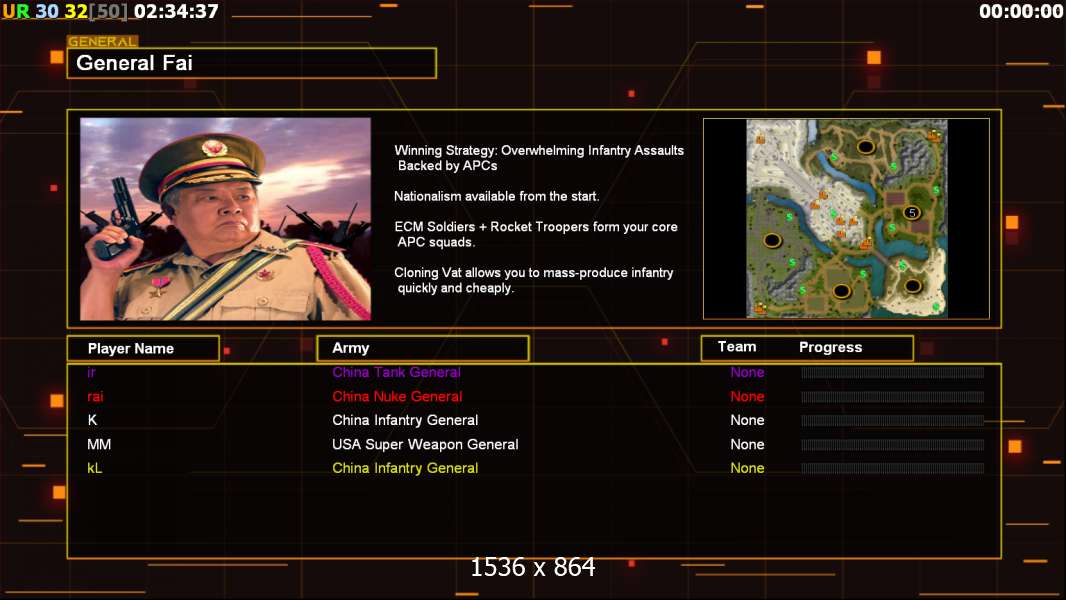Click the 'Winning Strategy: Overwhelming Infantry Assaults' text
The width and height of the screenshot is (1066, 600).
click(x=539, y=151)
